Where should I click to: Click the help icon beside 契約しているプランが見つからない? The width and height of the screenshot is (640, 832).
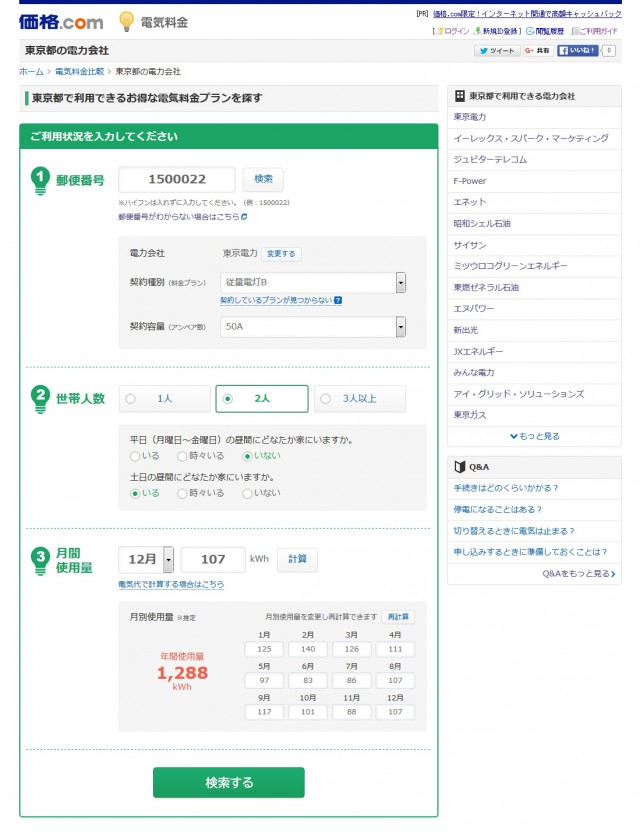[338, 300]
